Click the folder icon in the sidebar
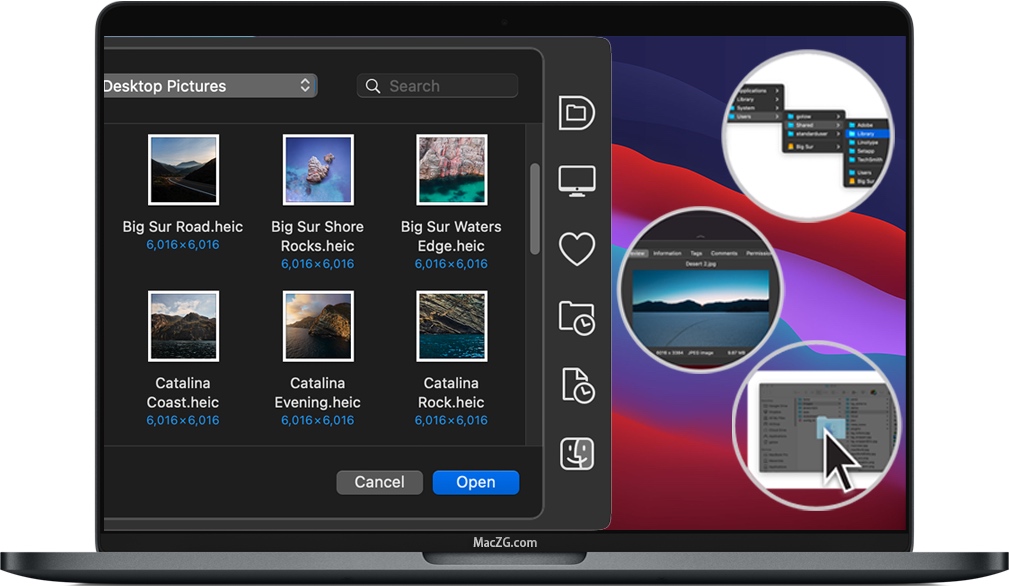Viewport: 1009px width, 586px height. click(x=576, y=112)
